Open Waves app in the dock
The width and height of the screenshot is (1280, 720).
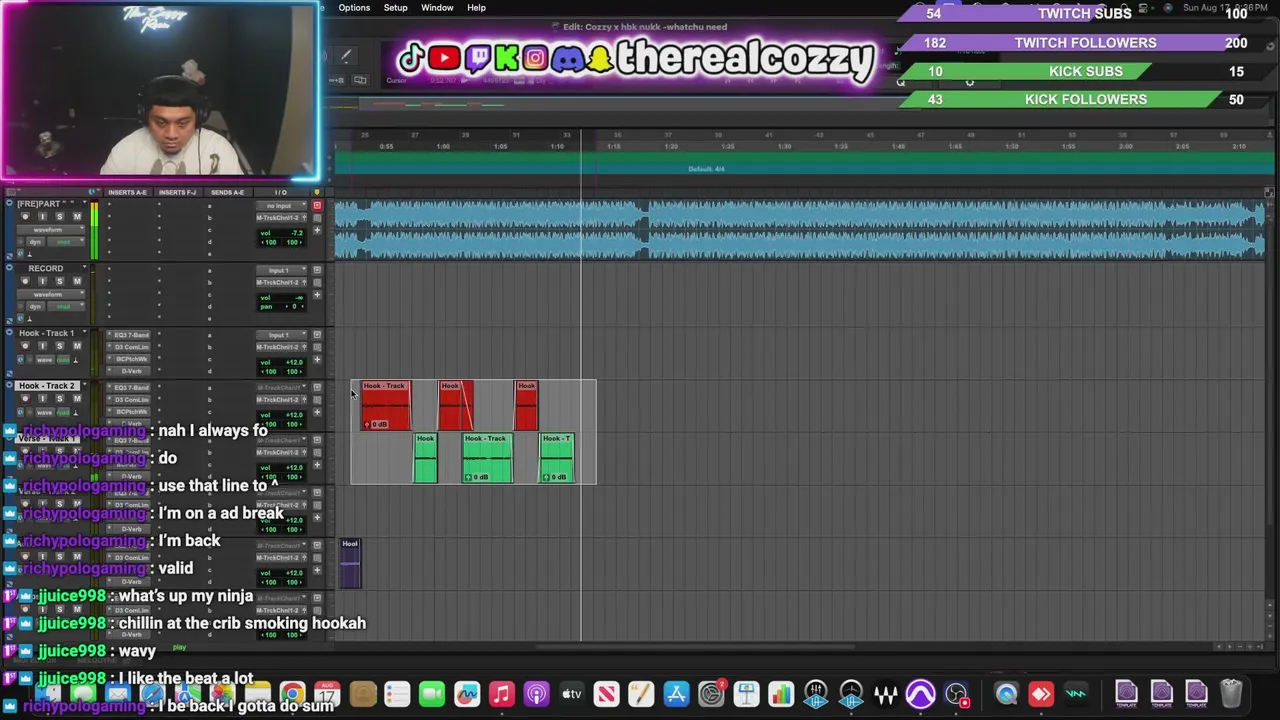coord(886,693)
